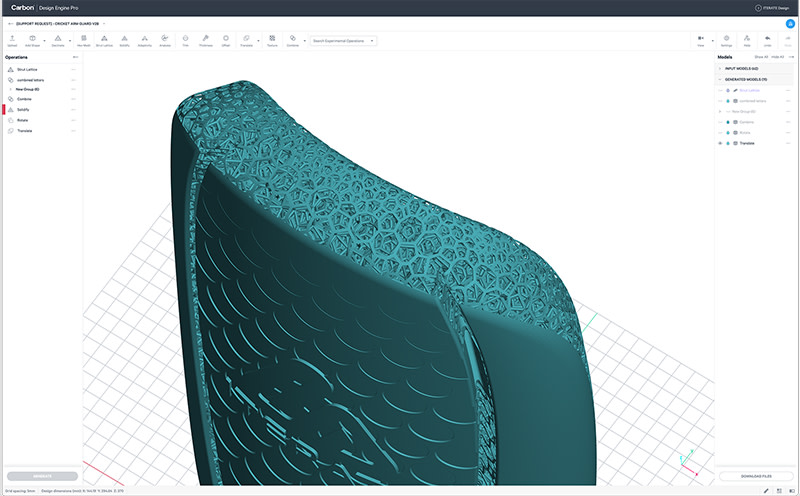The image size is (800, 496).
Task: Select the Combine toolbar tool
Action: coord(292,41)
